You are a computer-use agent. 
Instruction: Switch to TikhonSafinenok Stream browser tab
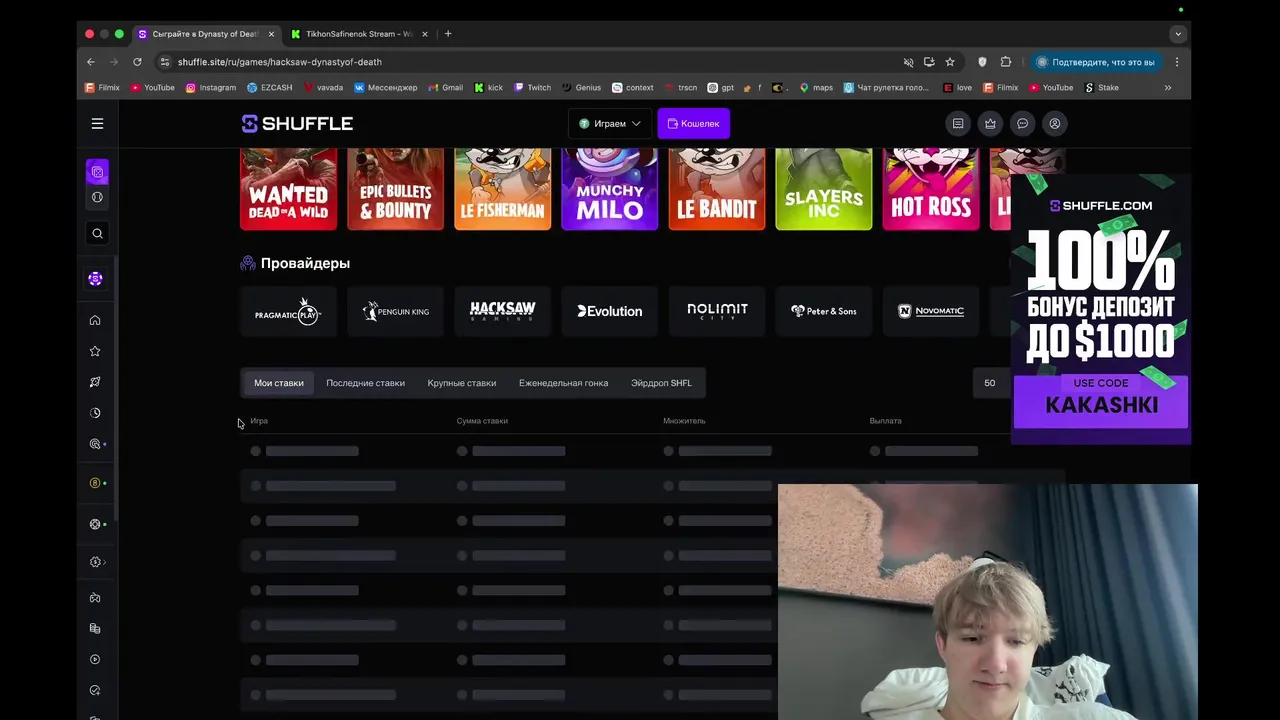click(x=358, y=34)
